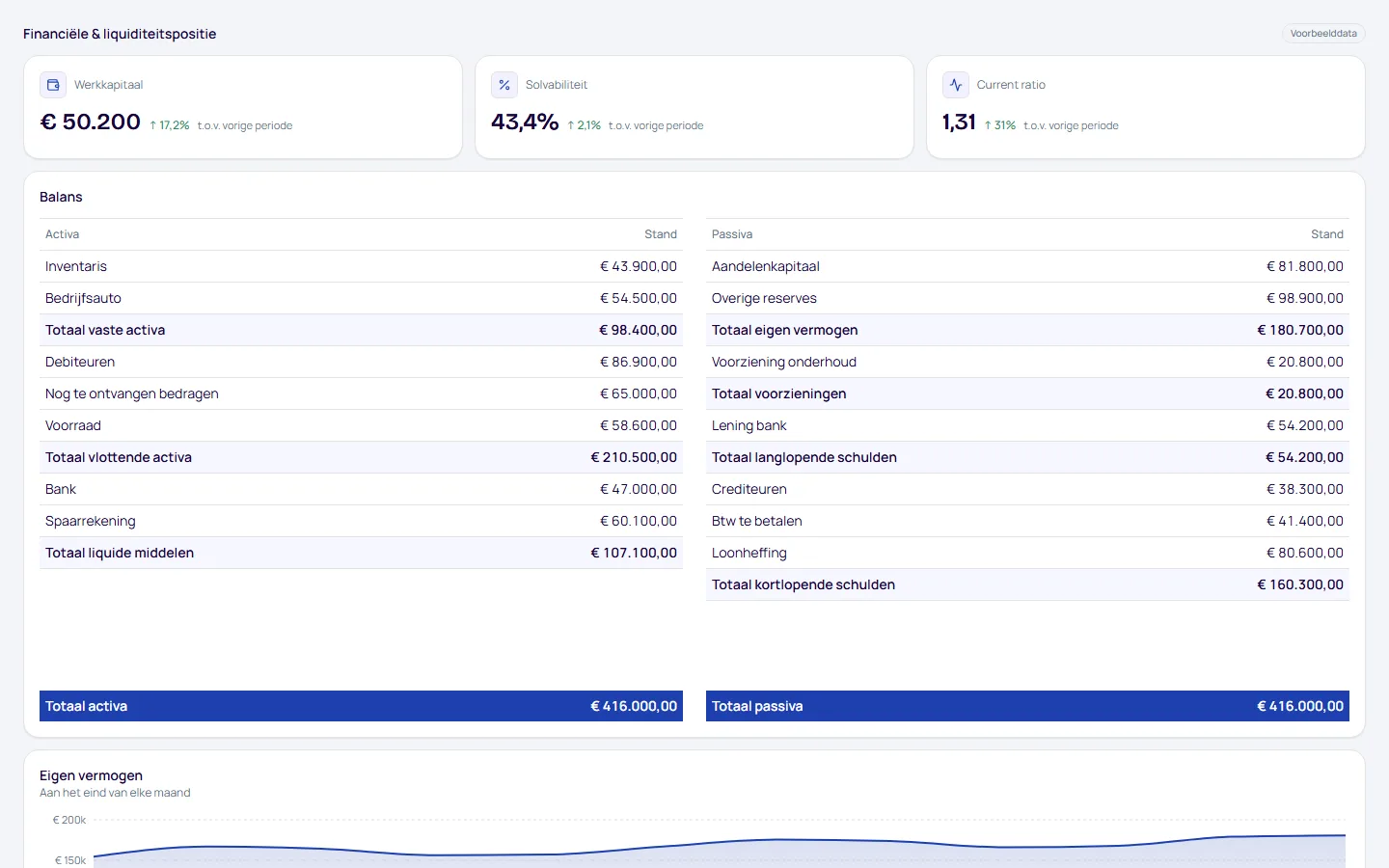Select the Voorziening onderhoud row
Screen dimensions: 1389x868
point(1027,362)
